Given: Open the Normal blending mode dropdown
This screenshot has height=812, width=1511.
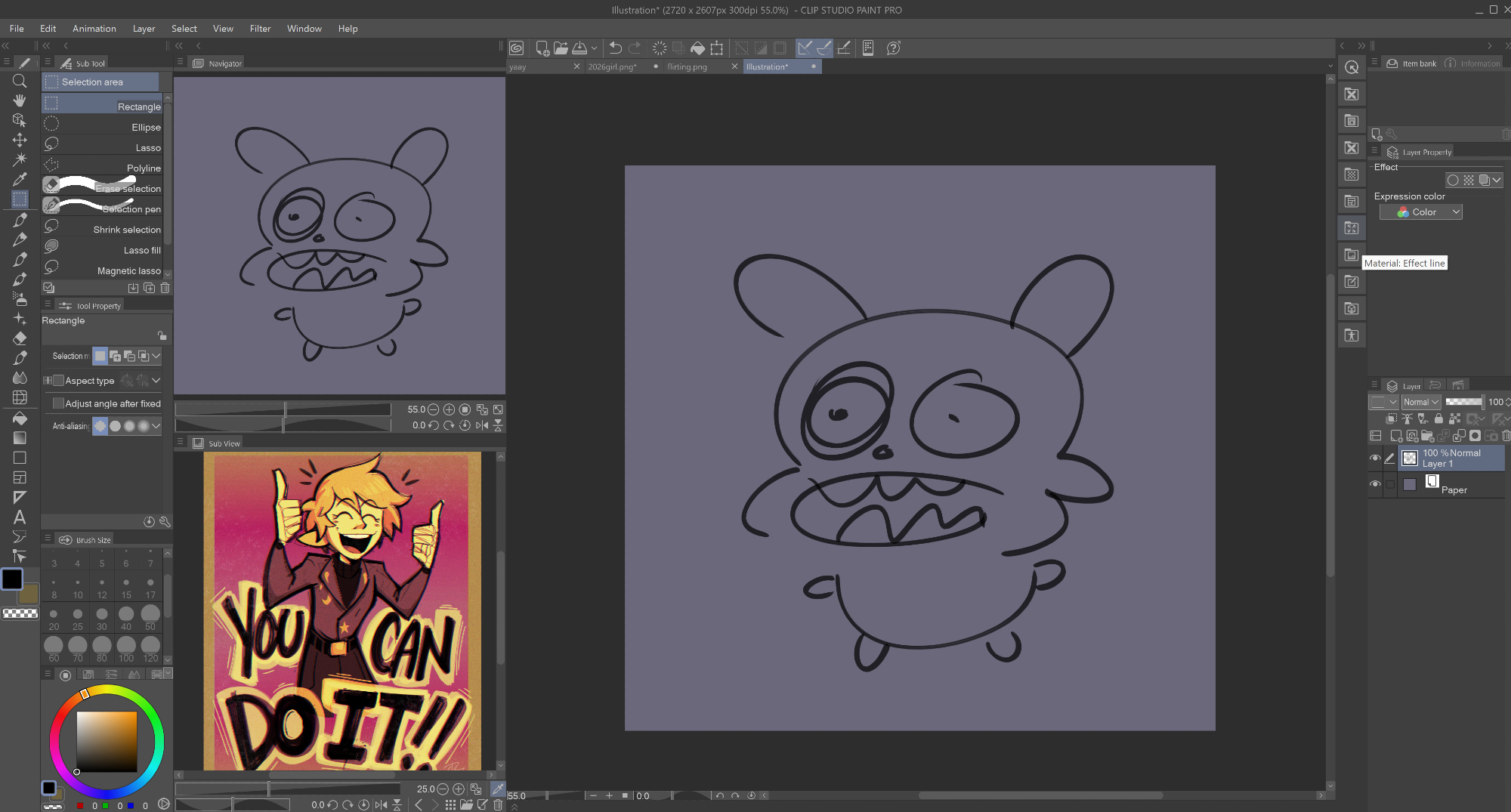Looking at the screenshot, I should click(x=1421, y=402).
